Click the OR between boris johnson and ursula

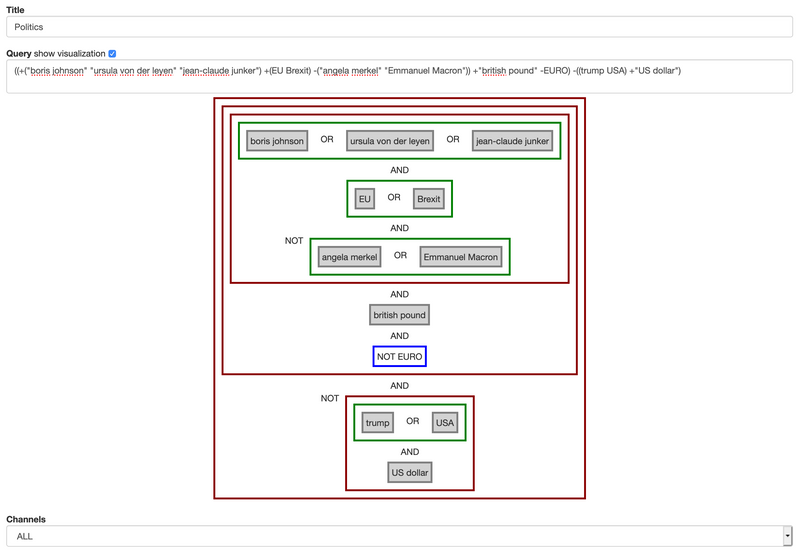click(327, 140)
